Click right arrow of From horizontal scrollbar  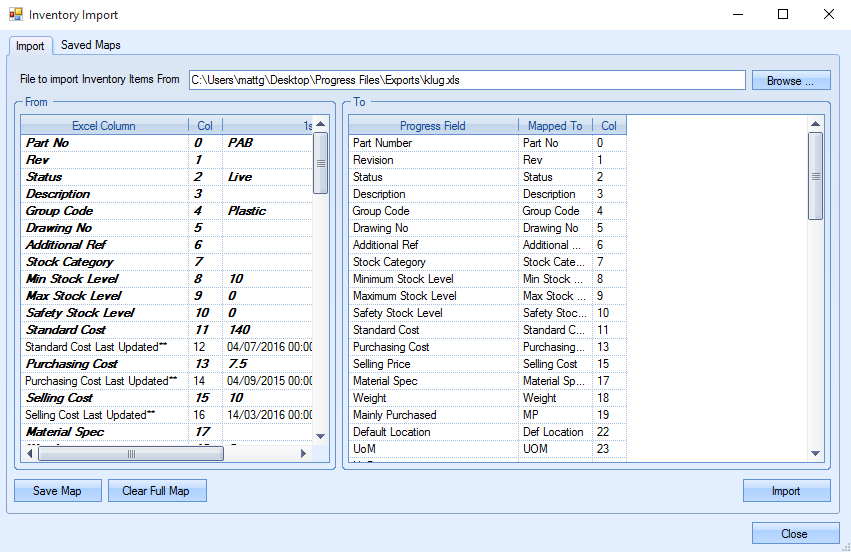pos(304,453)
